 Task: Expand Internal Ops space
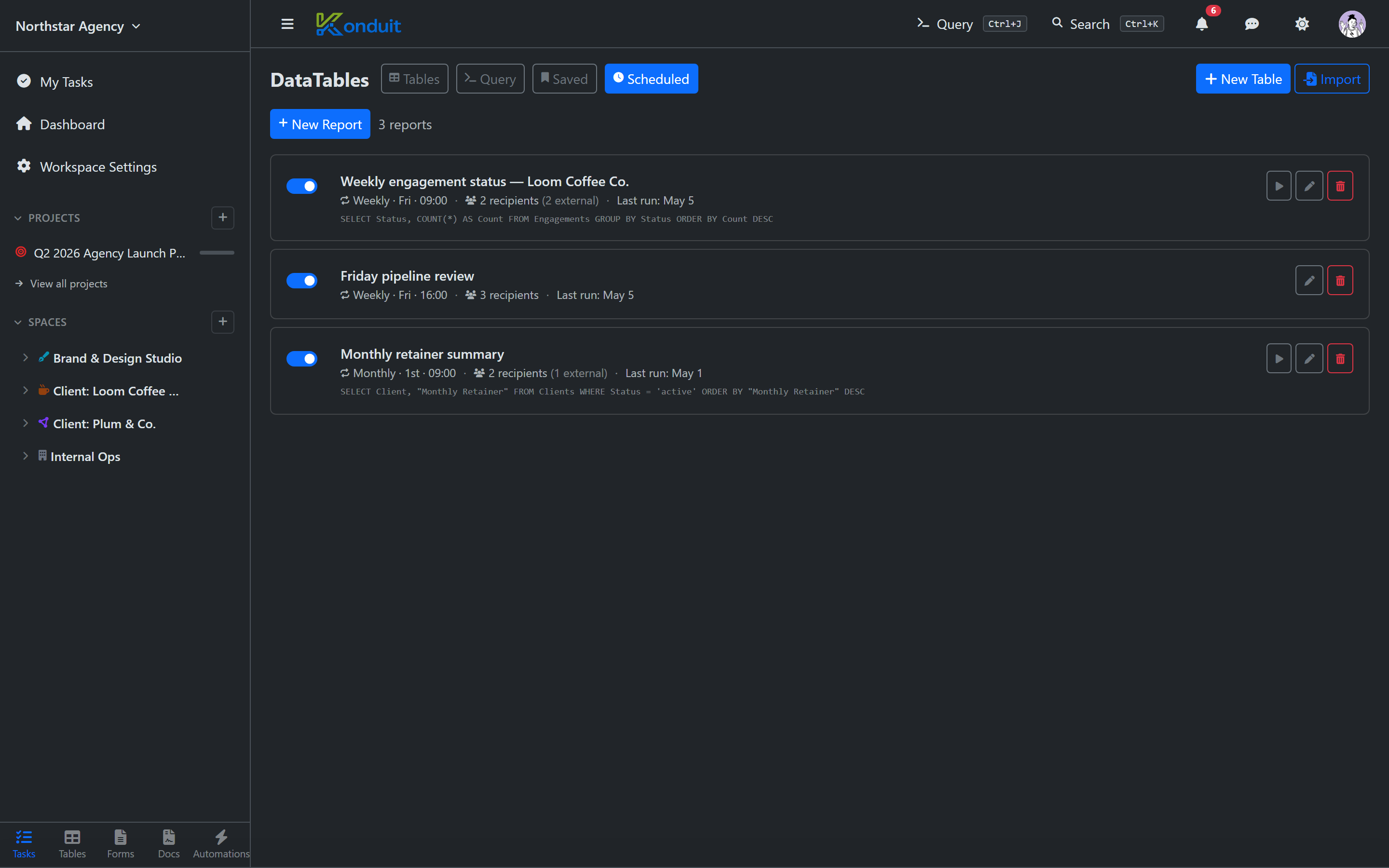tap(25, 456)
